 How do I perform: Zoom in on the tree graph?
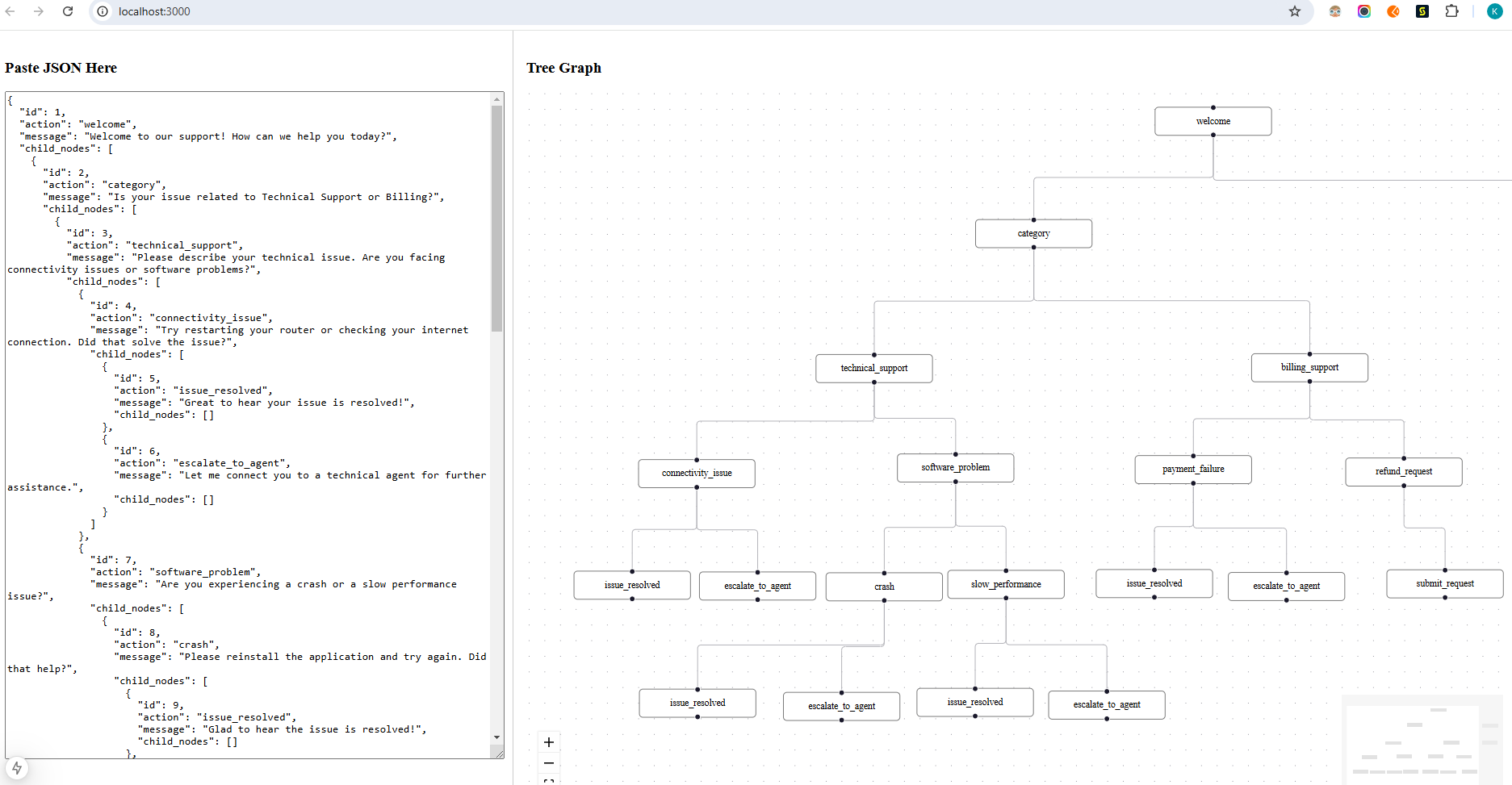[549, 742]
